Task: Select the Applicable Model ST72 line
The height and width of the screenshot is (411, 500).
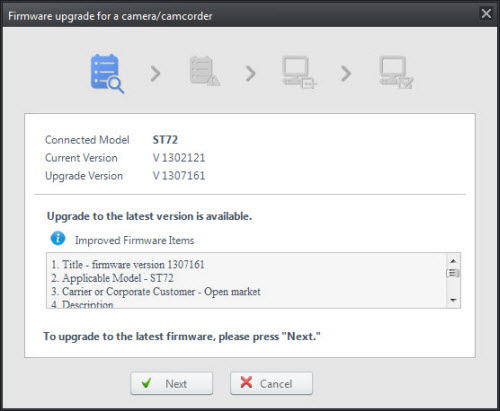Action: click(x=112, y=278)
